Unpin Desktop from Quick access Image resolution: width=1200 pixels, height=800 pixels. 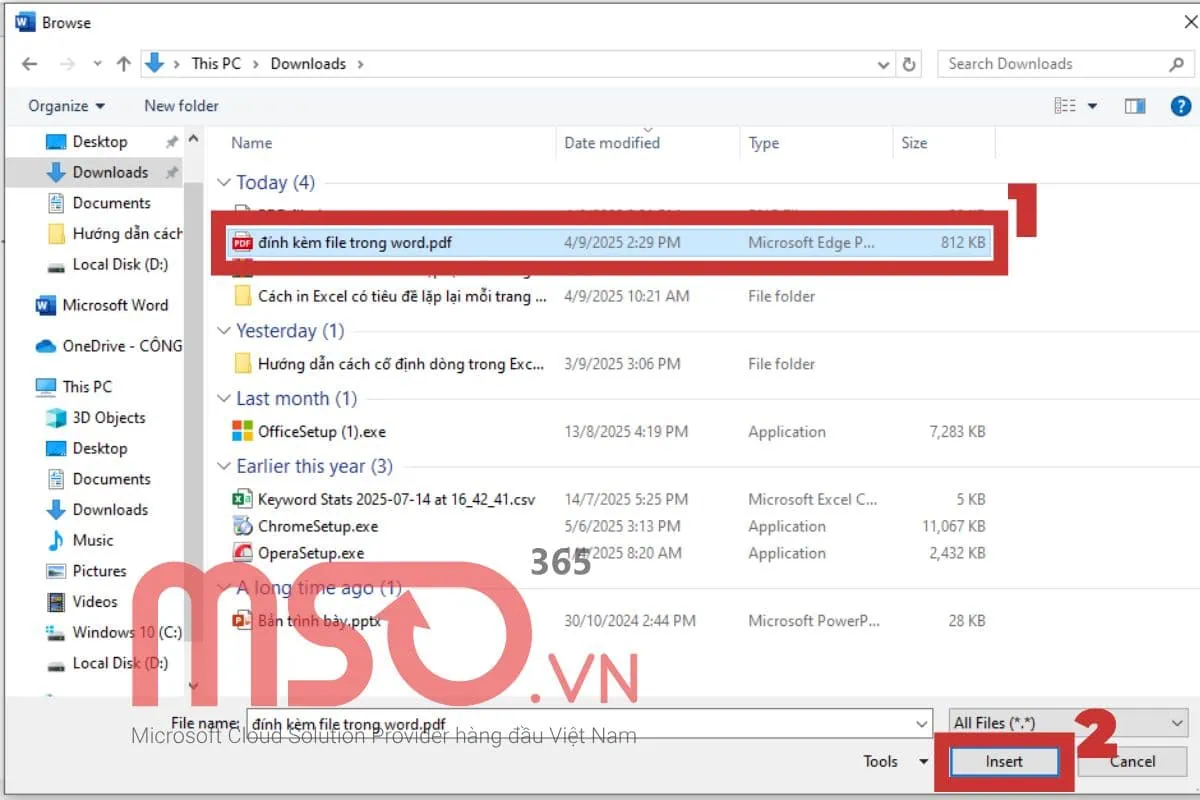[170, 141]
